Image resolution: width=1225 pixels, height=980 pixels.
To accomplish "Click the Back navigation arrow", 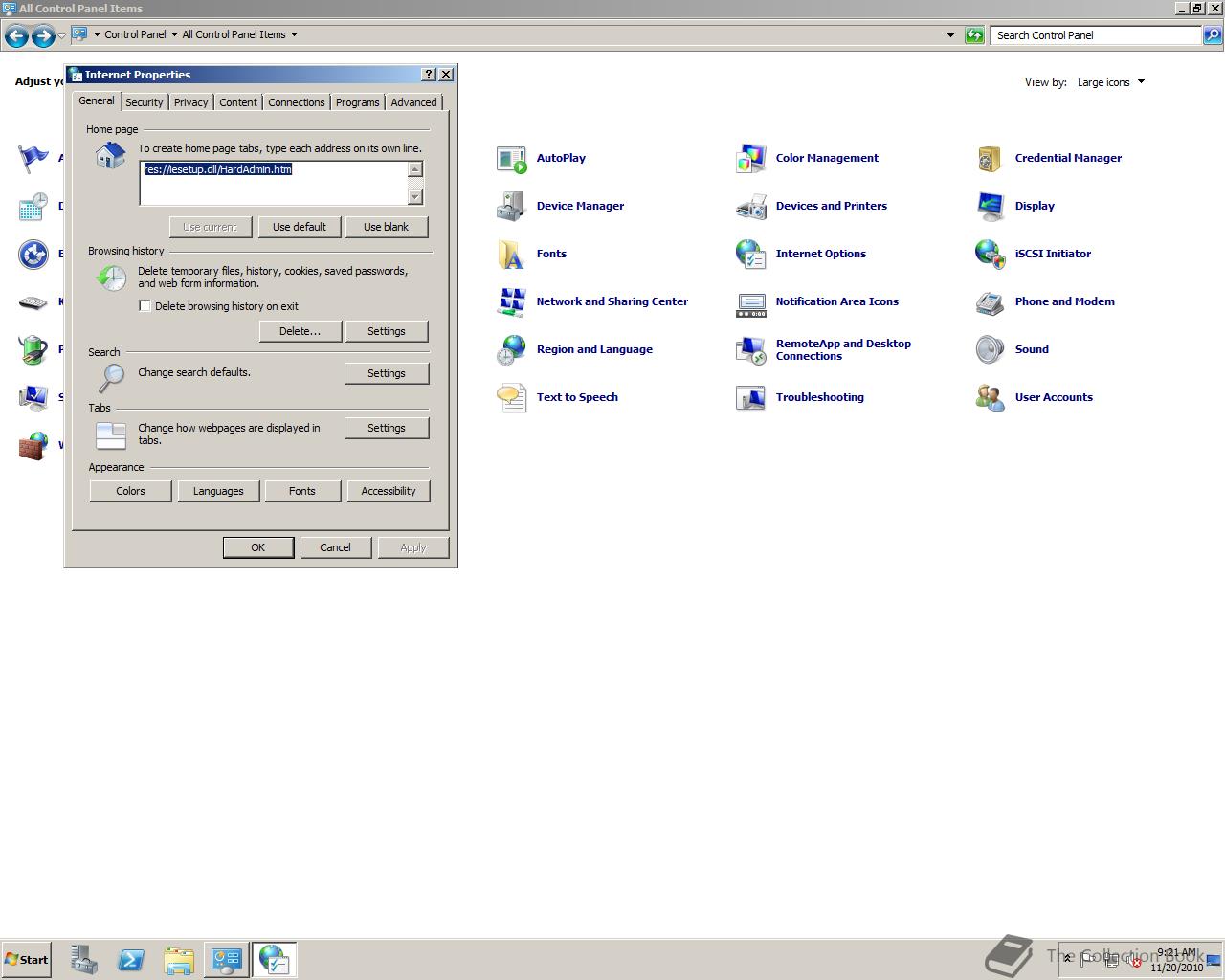I will (16, 36).
